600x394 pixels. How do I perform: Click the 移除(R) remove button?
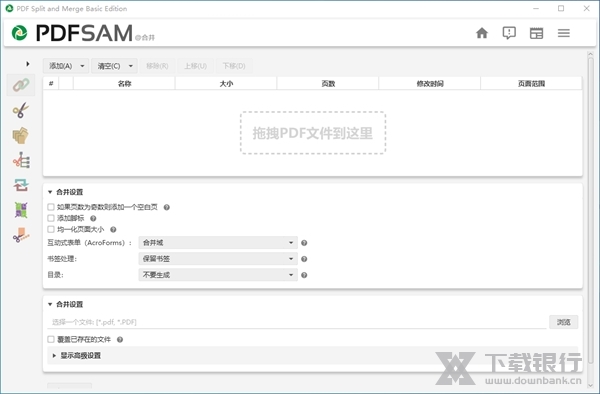[x=157, y=66]
